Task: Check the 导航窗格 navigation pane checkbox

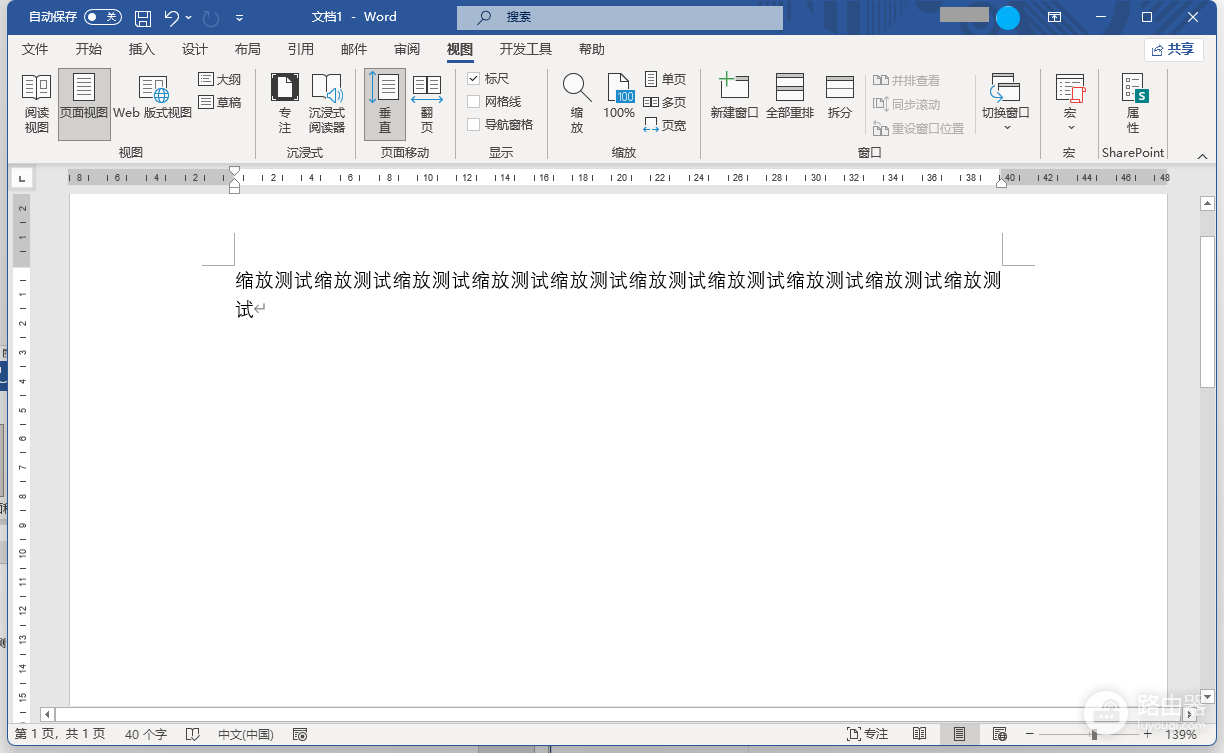Action: pos(474,124)
